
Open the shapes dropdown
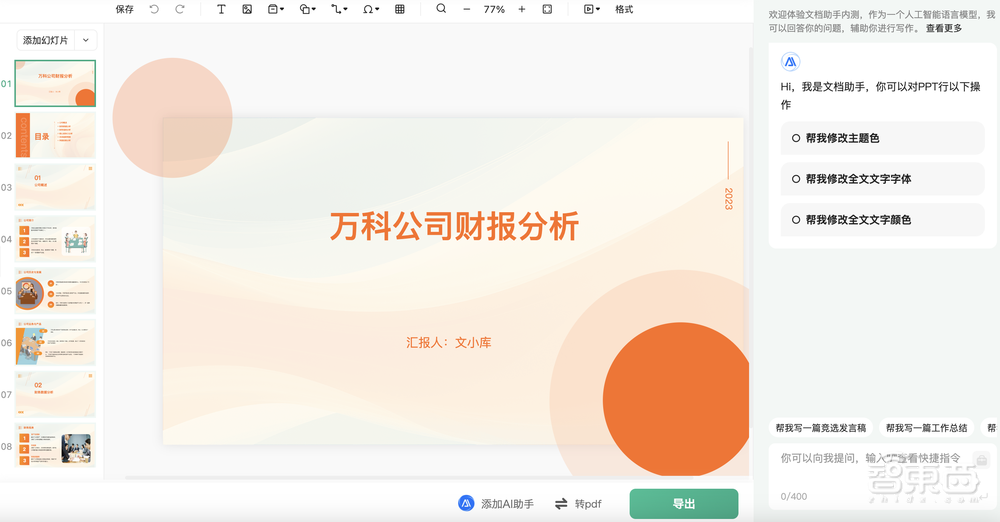click(x=307, y=10)
